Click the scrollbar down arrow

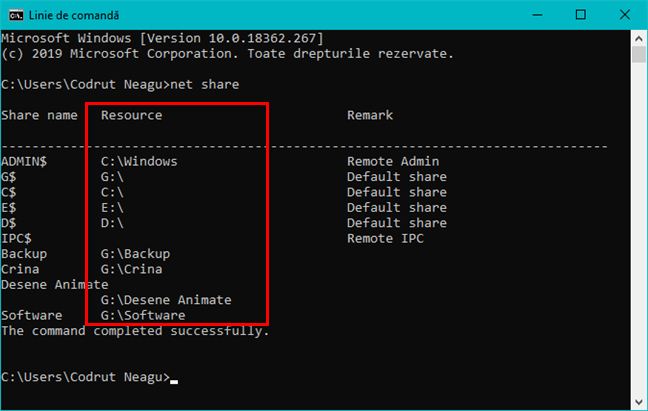639,401
